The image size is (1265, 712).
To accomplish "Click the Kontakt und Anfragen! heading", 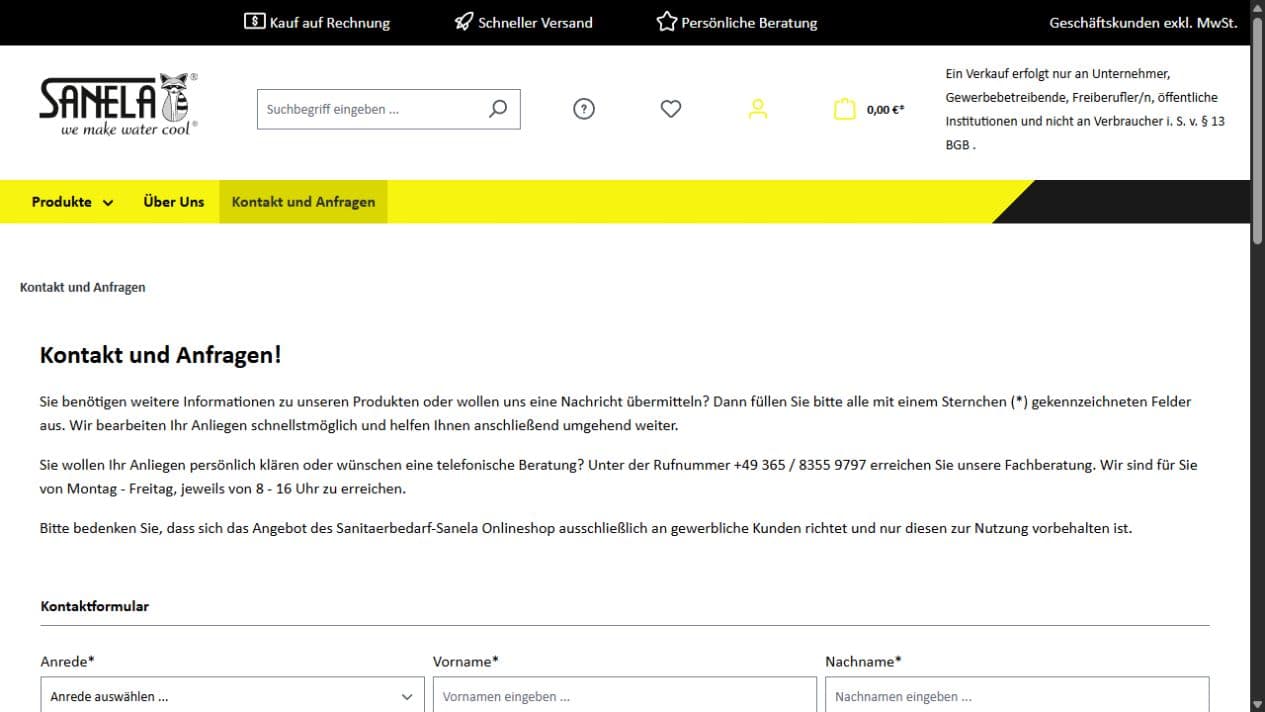I will [x=161, y=354].
